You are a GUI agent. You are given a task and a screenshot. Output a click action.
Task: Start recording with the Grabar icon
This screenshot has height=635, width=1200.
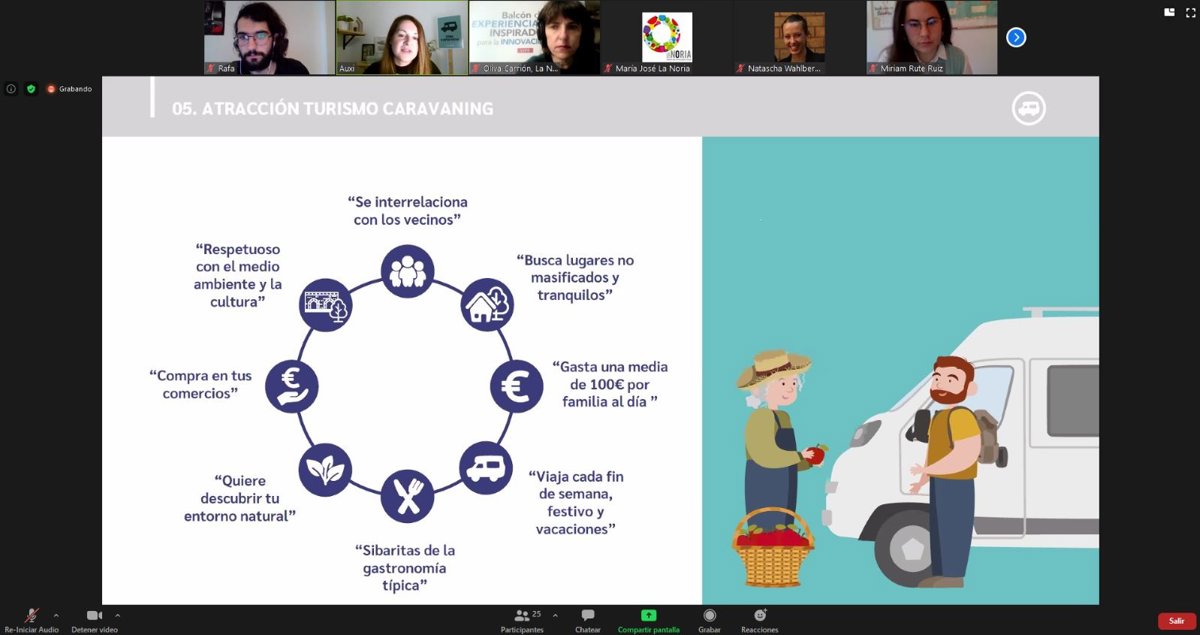(x=709, y=615)
